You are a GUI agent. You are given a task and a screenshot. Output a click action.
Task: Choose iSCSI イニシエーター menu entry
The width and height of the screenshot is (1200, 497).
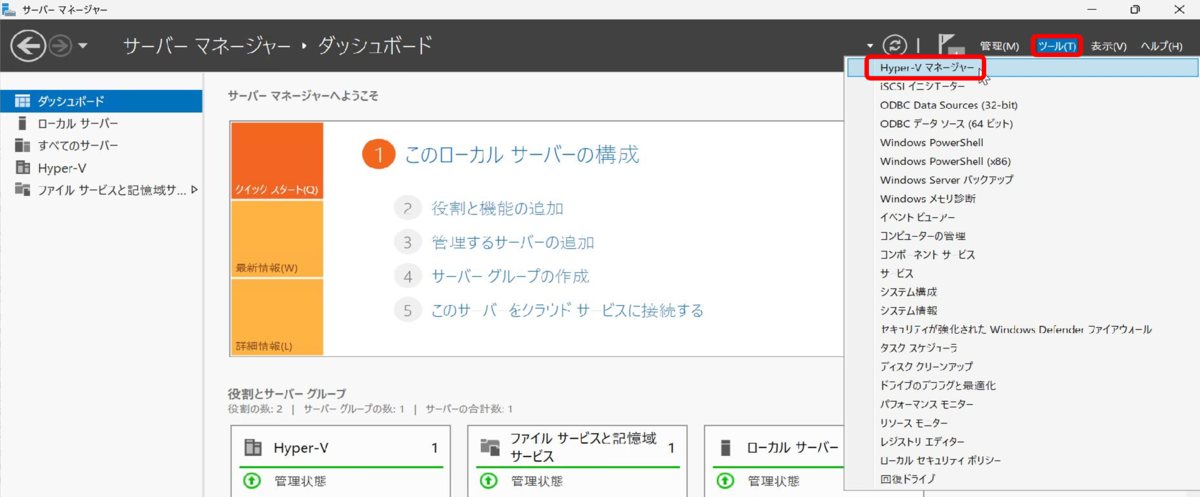click(1022, 86)
